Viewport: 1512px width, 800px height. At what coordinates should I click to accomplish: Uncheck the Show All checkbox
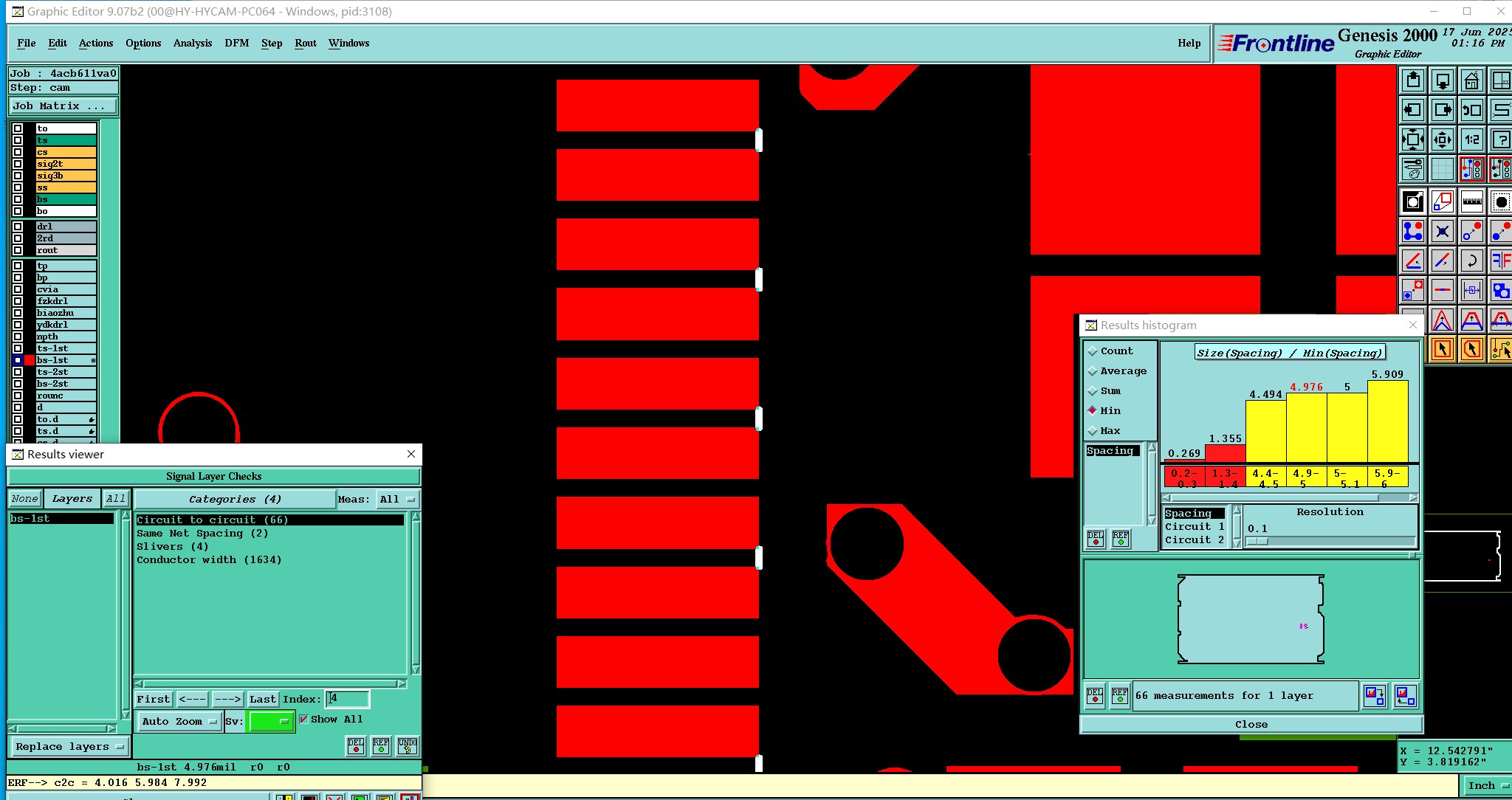pos(303,719)
